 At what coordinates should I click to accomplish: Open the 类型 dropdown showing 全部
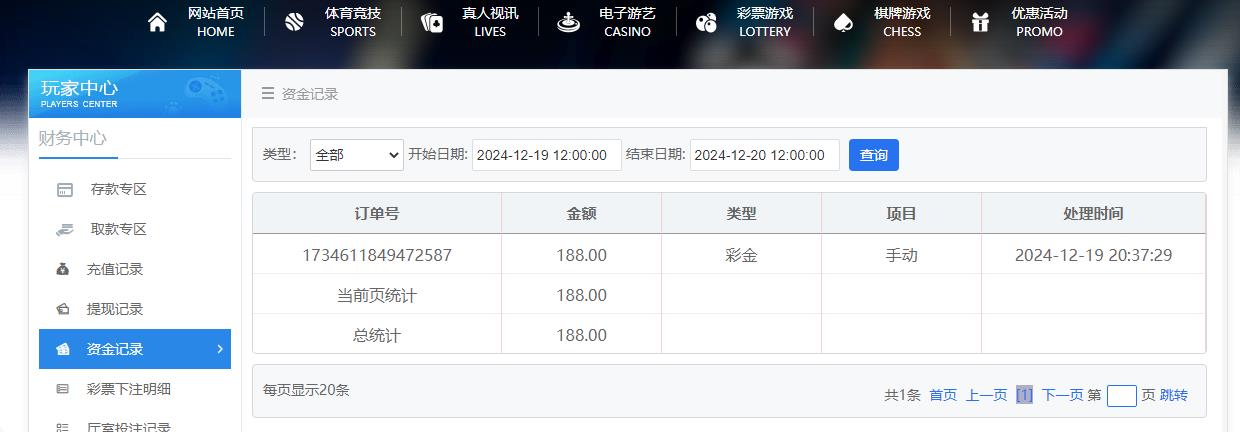pos(356,155)
